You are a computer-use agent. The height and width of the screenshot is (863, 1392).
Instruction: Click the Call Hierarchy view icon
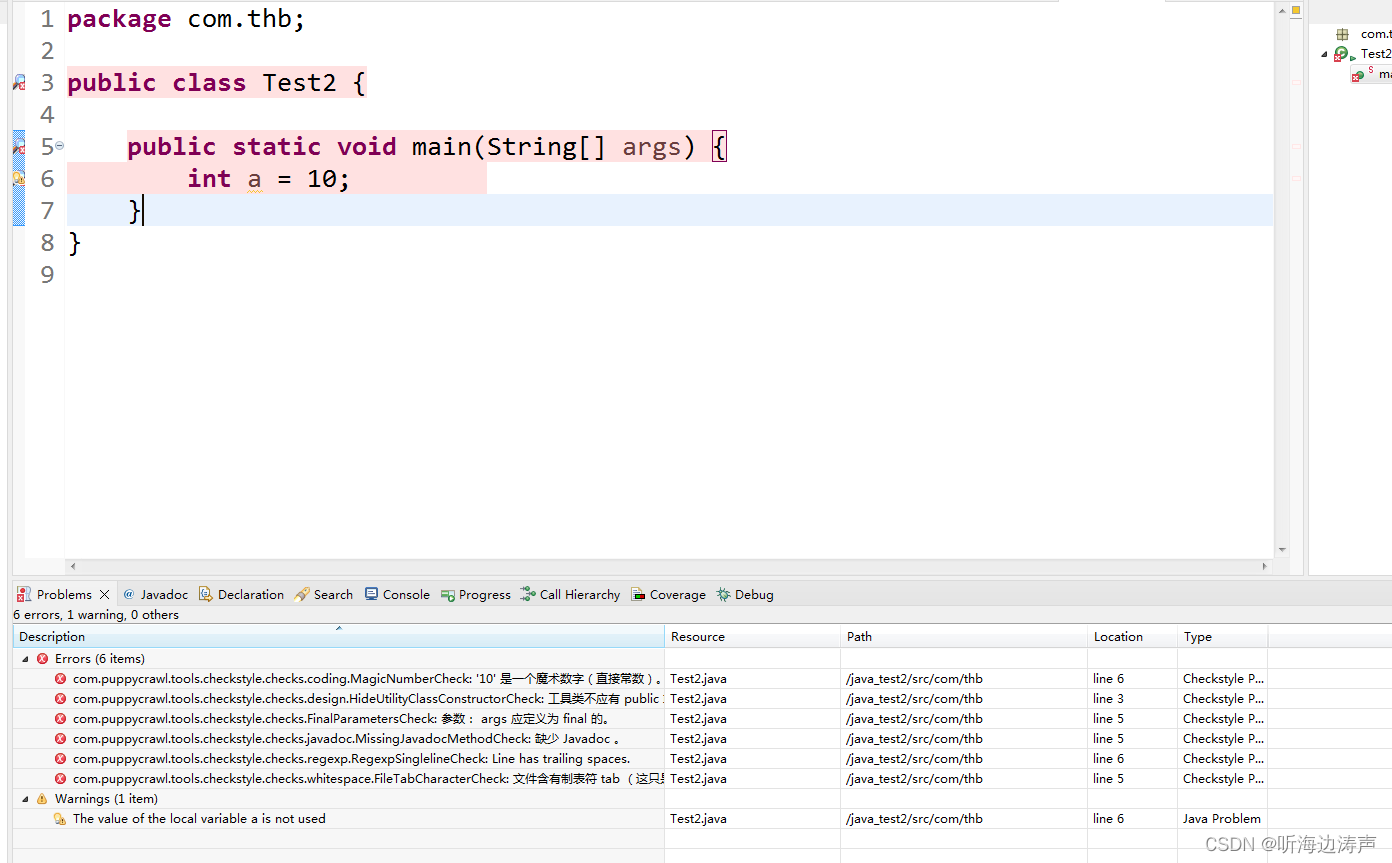570,594
